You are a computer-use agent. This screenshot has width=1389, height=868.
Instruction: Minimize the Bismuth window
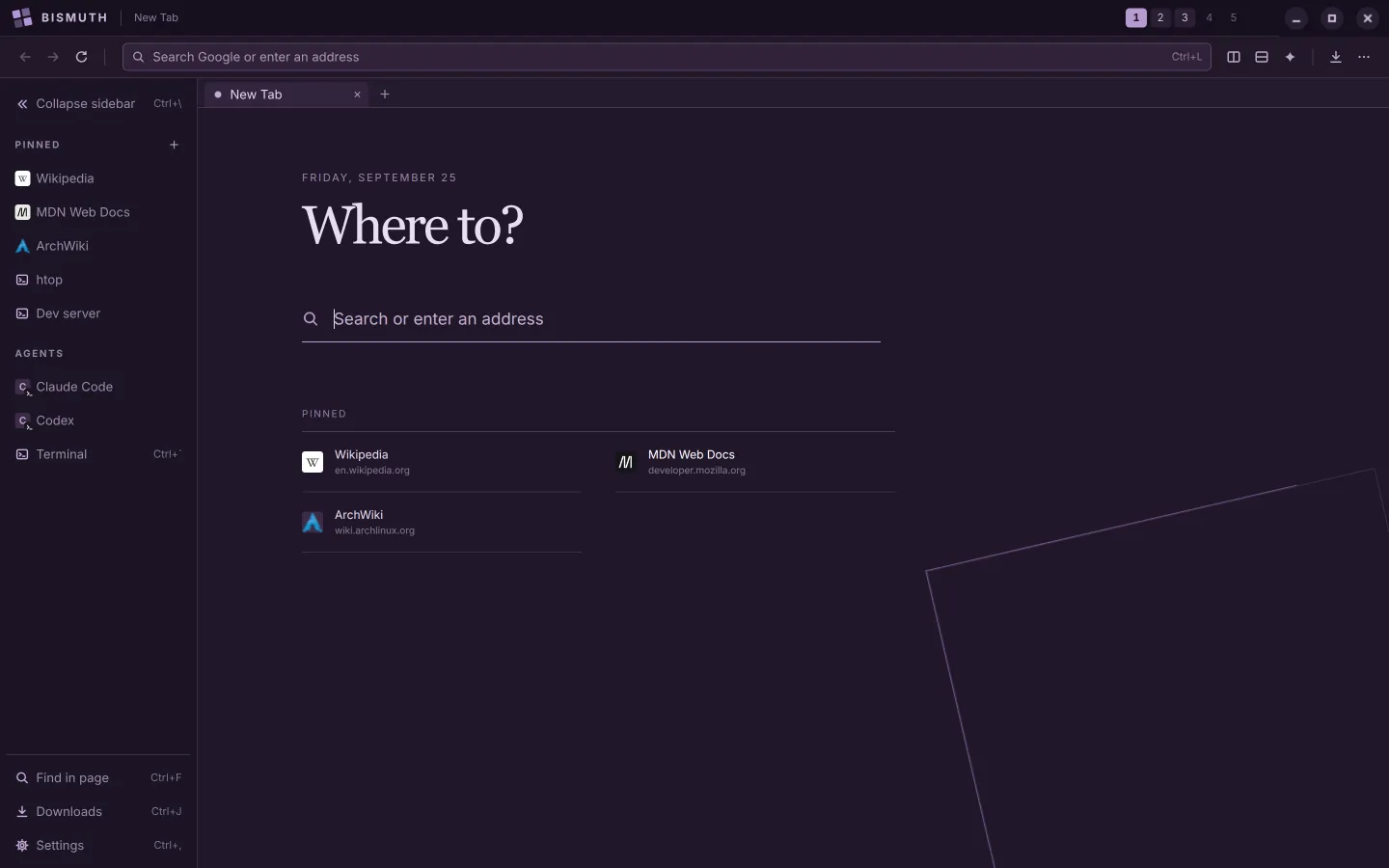tap(1296, 18)
